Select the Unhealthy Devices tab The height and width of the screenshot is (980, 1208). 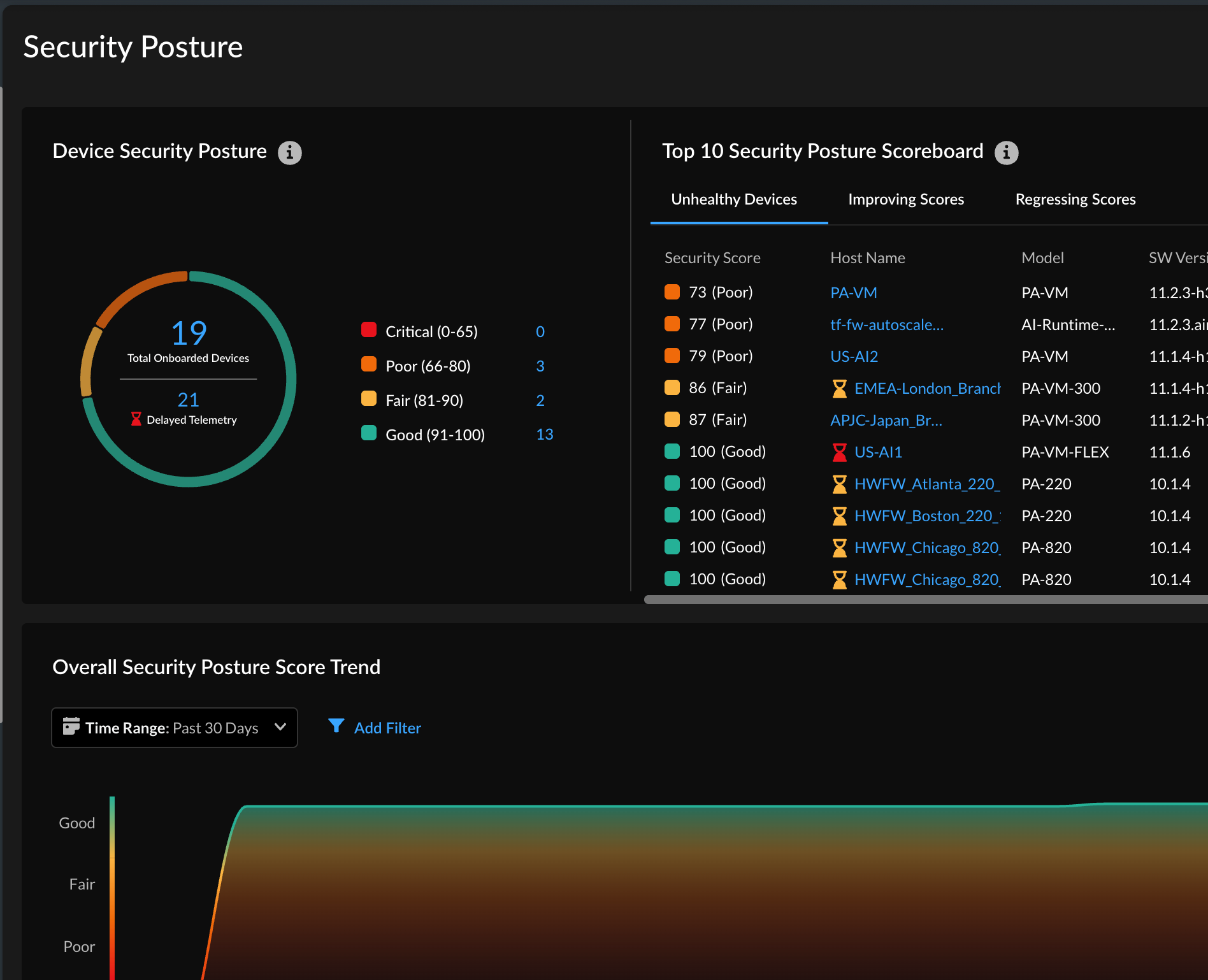[x=733, y=199]
